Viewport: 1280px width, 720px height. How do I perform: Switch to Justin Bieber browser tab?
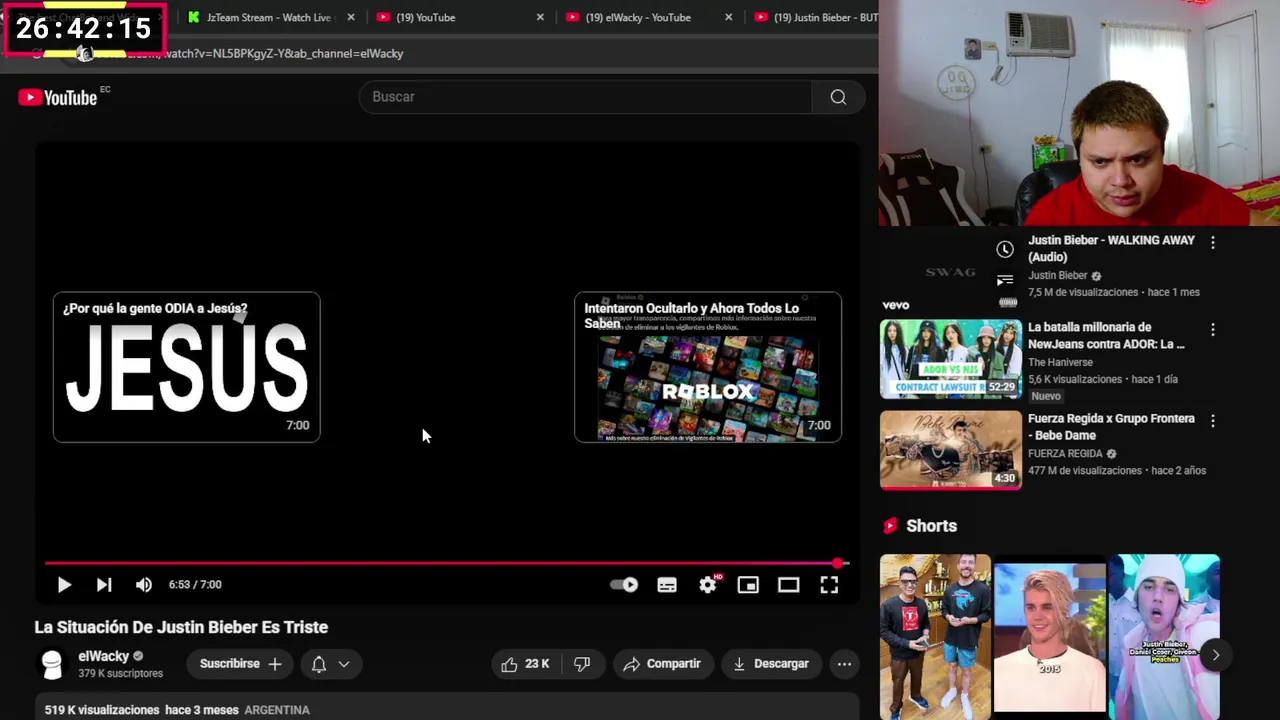tap(816, 17)
